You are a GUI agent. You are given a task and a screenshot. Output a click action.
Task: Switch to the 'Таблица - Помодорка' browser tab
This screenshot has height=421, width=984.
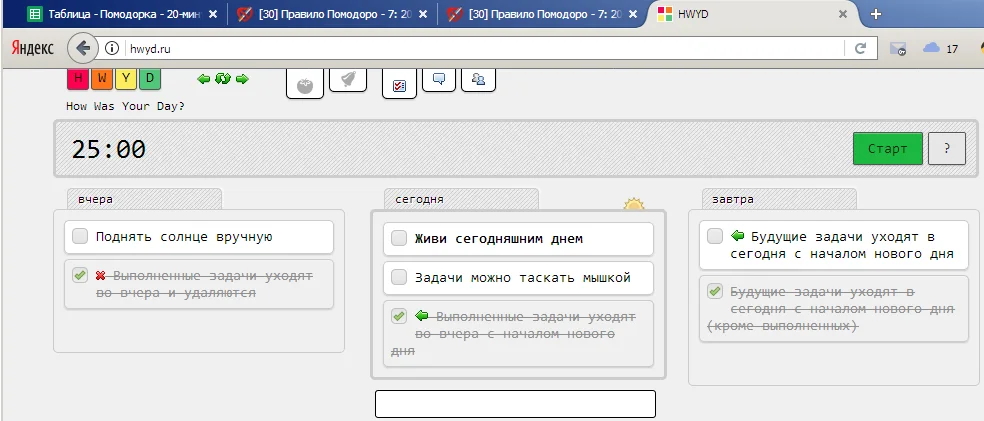[x=113, y=14]
